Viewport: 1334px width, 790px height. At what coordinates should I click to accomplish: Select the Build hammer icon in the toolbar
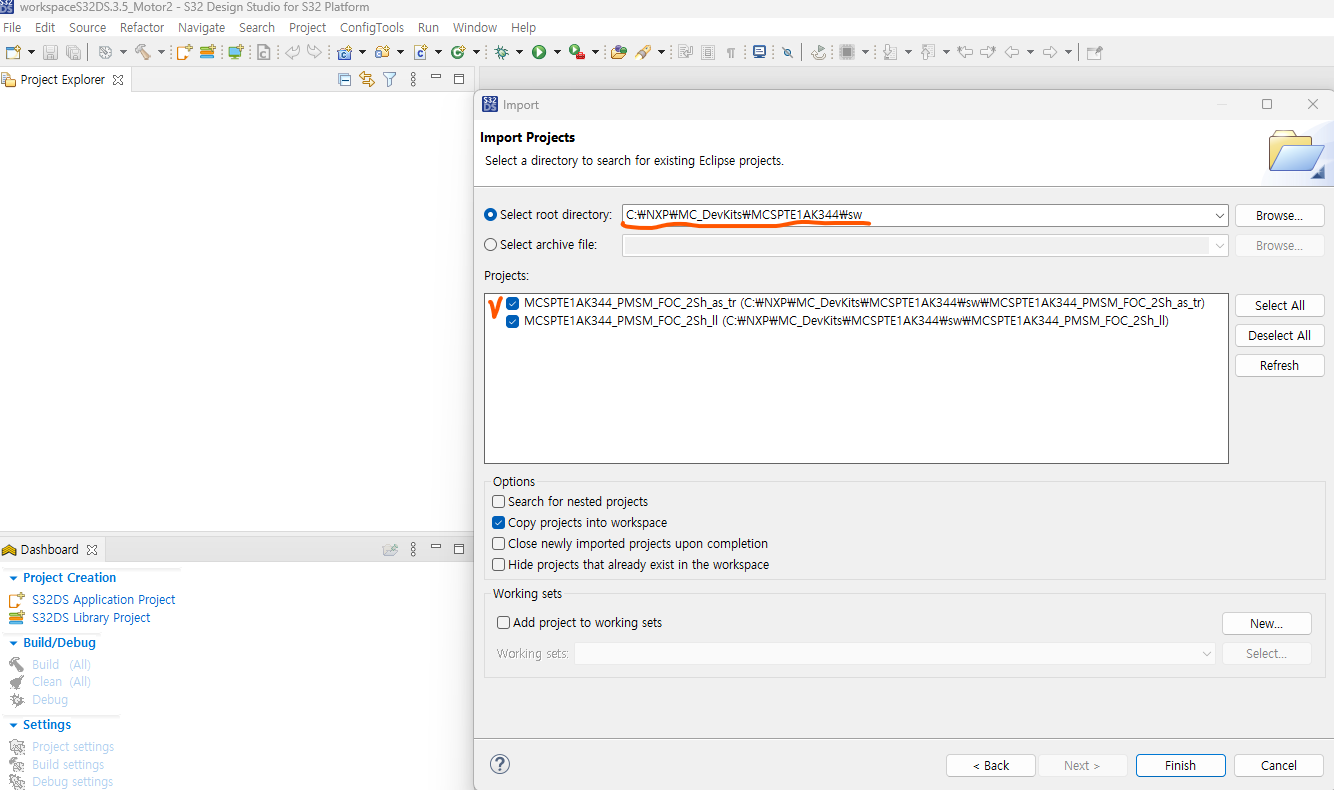tap(143, 52)
